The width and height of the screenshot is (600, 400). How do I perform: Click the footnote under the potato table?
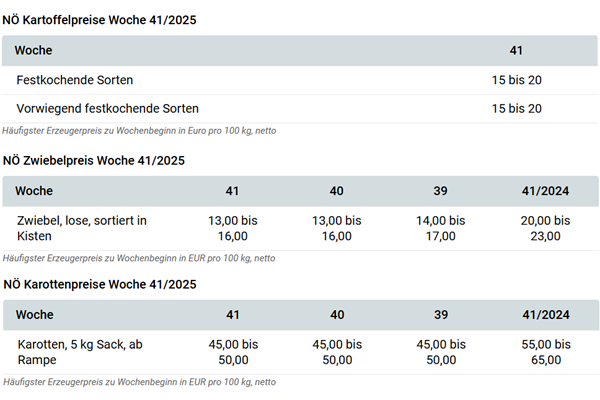pyautogui.click(x=140, y=132)
